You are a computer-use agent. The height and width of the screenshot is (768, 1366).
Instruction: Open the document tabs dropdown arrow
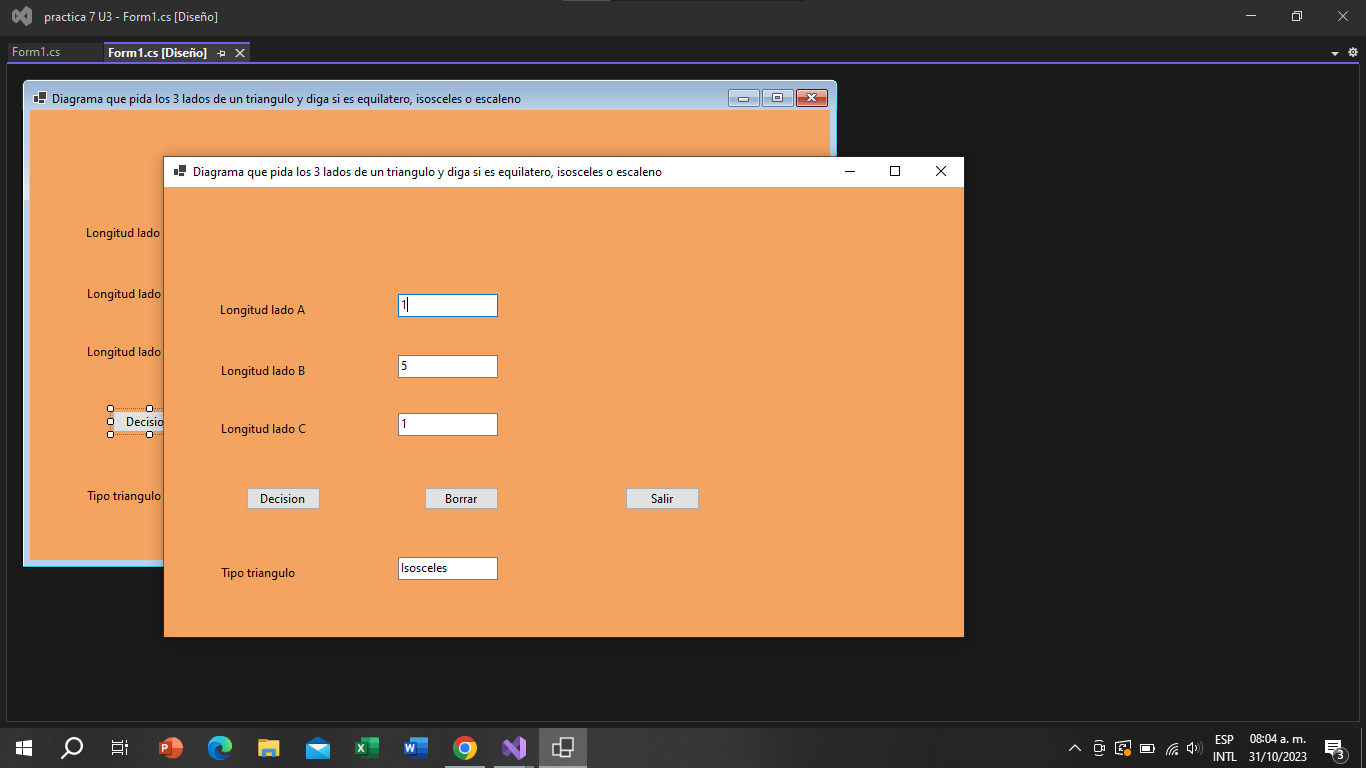pyautogui.click(x=1335, y=53)
